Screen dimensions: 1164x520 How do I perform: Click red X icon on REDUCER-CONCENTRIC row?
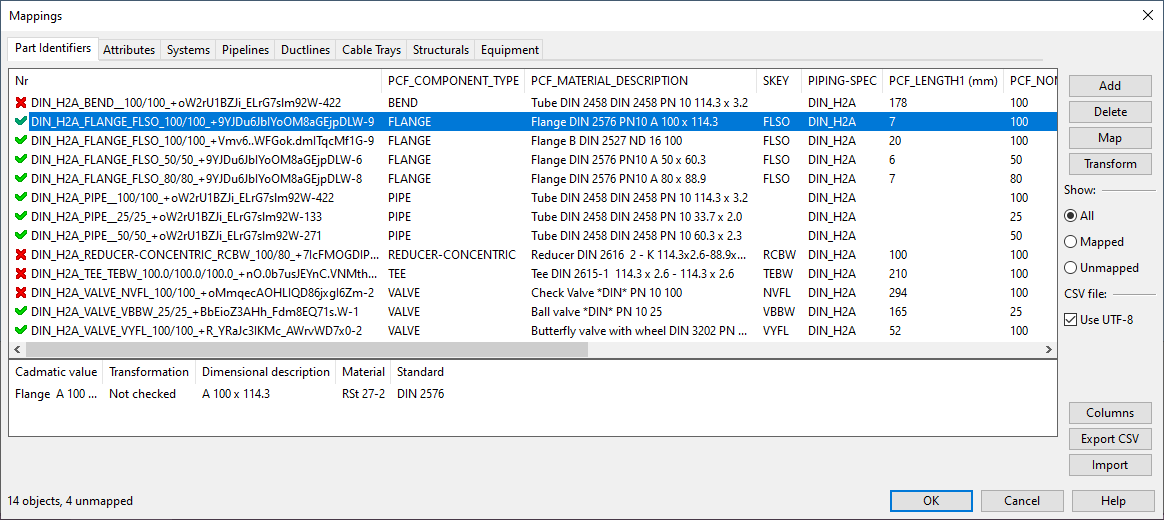21,255
